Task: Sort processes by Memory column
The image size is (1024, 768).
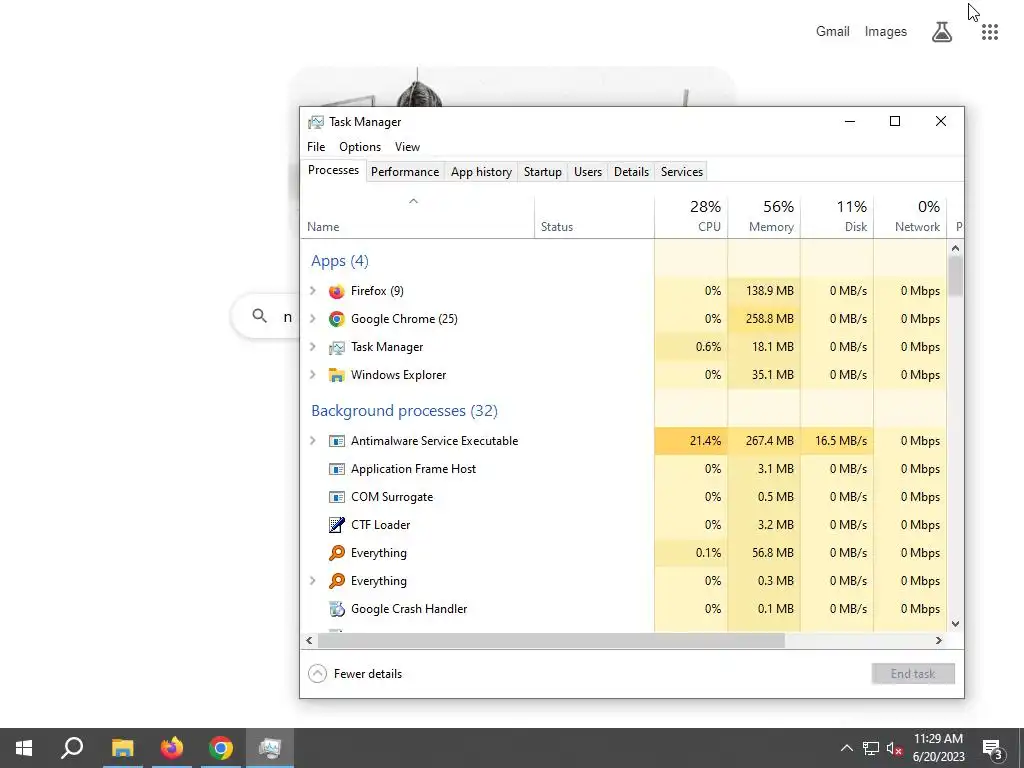Action: [x=764, y=216]
